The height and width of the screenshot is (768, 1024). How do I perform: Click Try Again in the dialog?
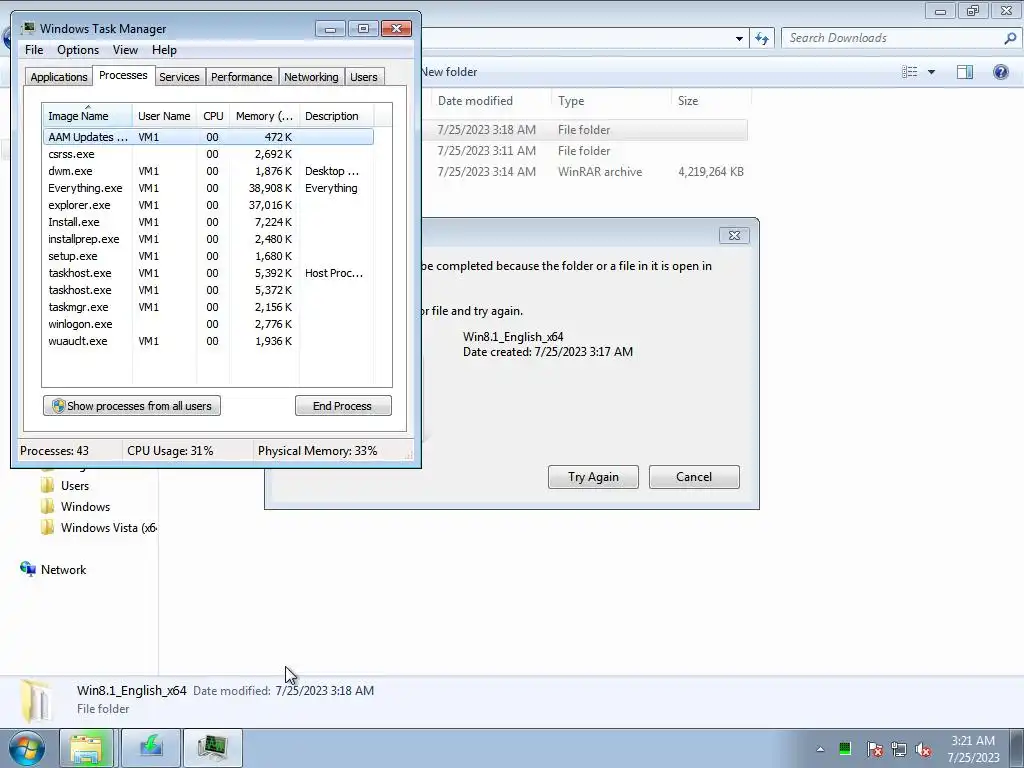click(593, 477)
